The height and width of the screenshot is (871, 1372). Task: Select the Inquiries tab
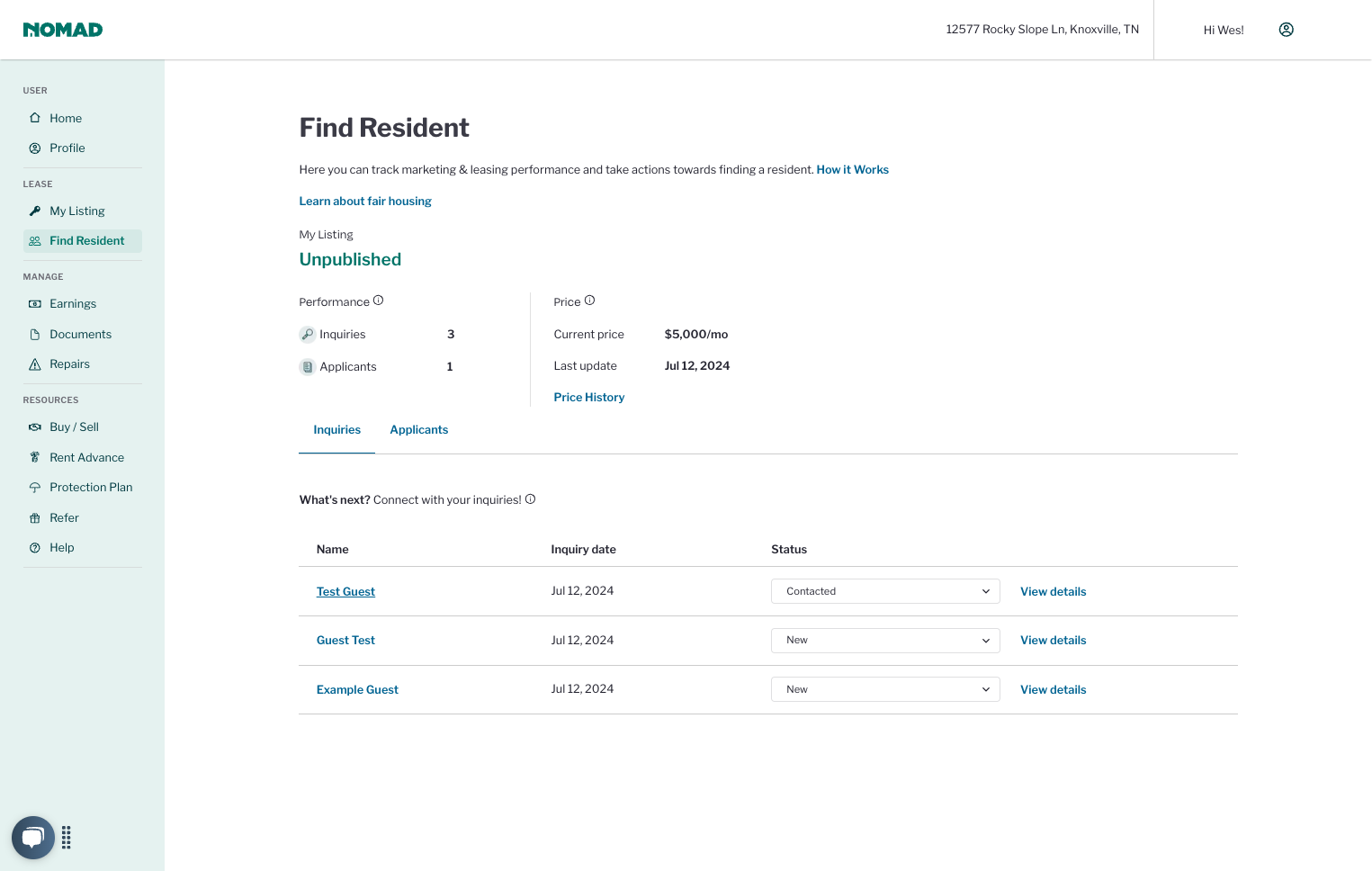point(337,430)
